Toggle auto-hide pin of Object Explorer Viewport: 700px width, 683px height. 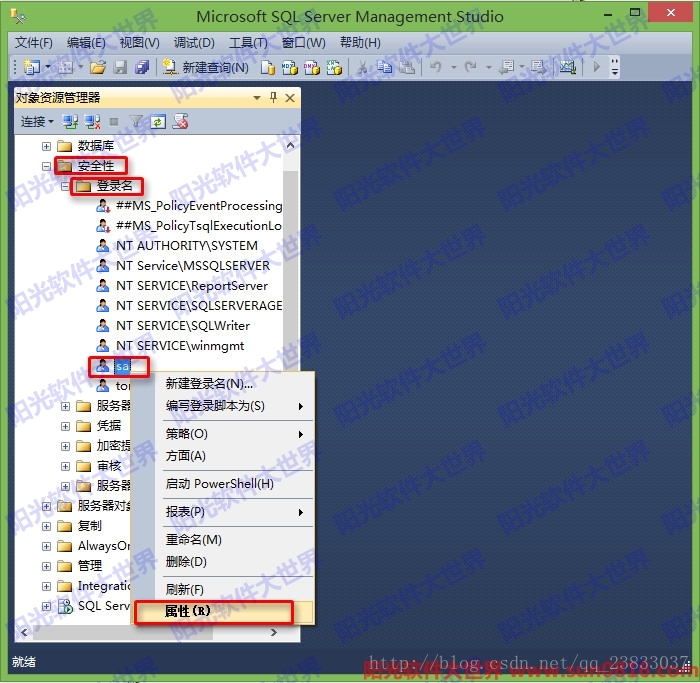pos(273,97)
